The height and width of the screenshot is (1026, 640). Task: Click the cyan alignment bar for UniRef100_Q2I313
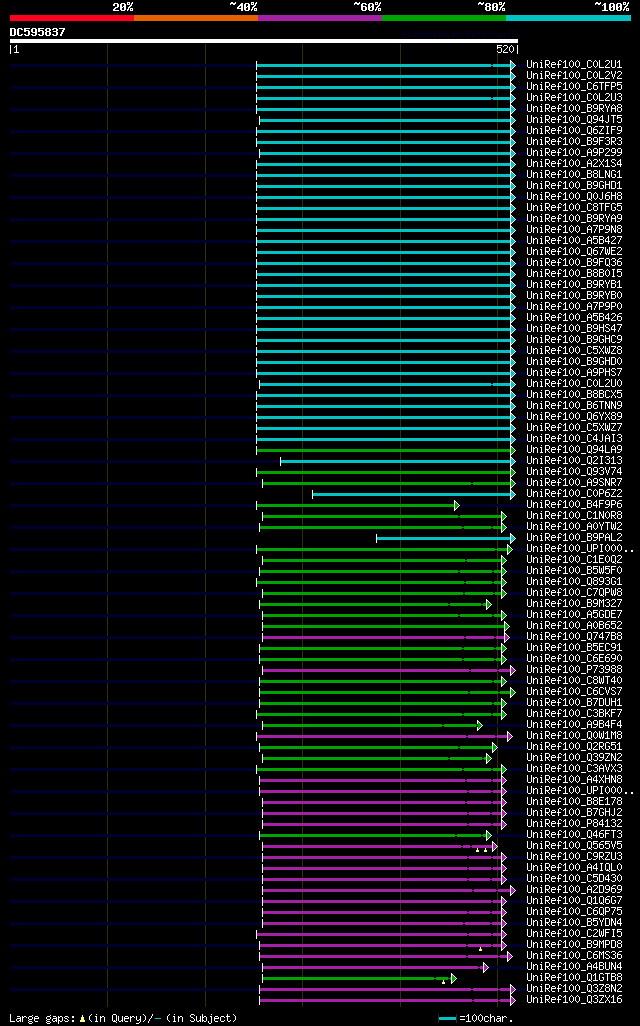tap(398, 461)
